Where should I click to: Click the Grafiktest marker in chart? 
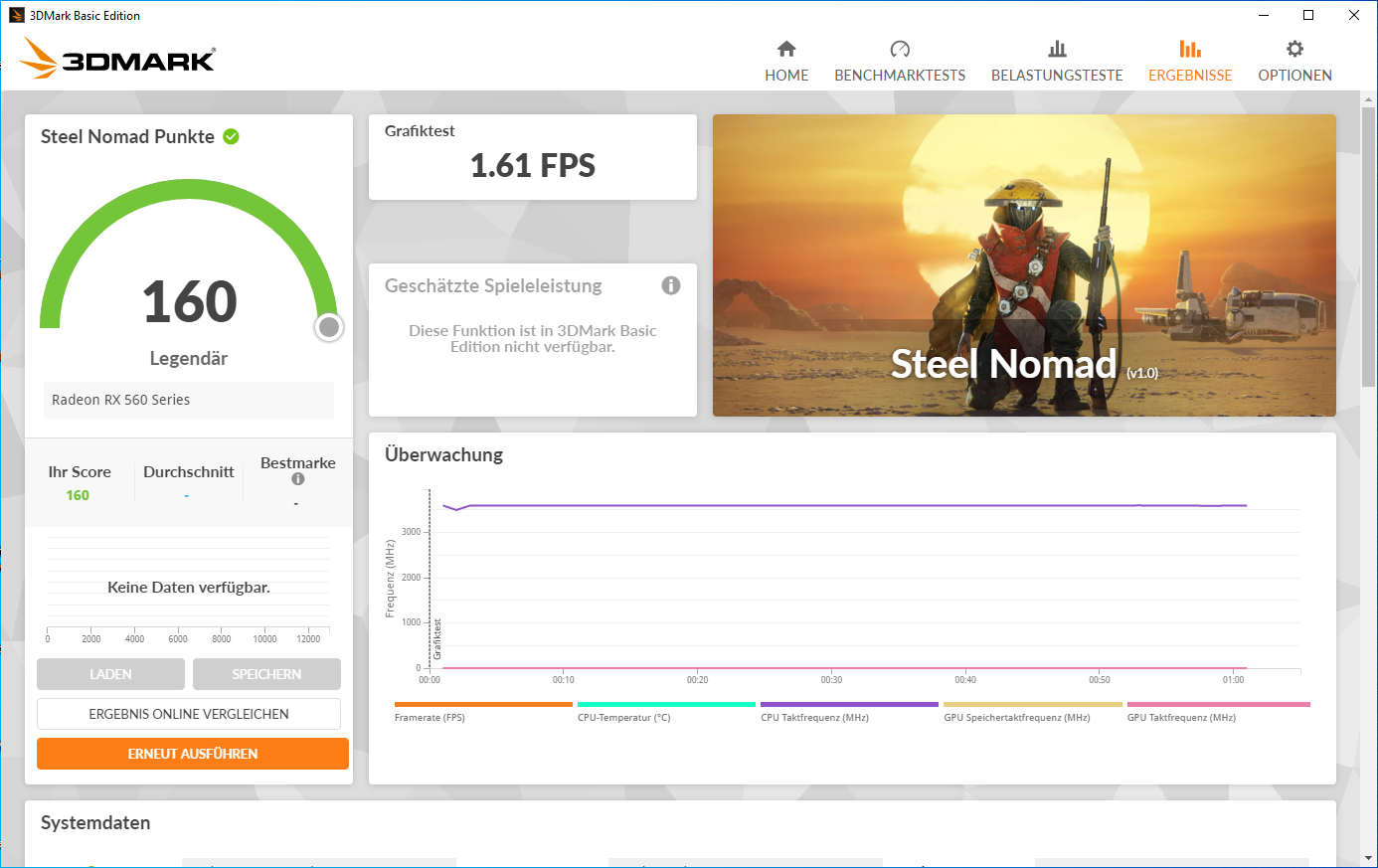click(x=436, y=639)
